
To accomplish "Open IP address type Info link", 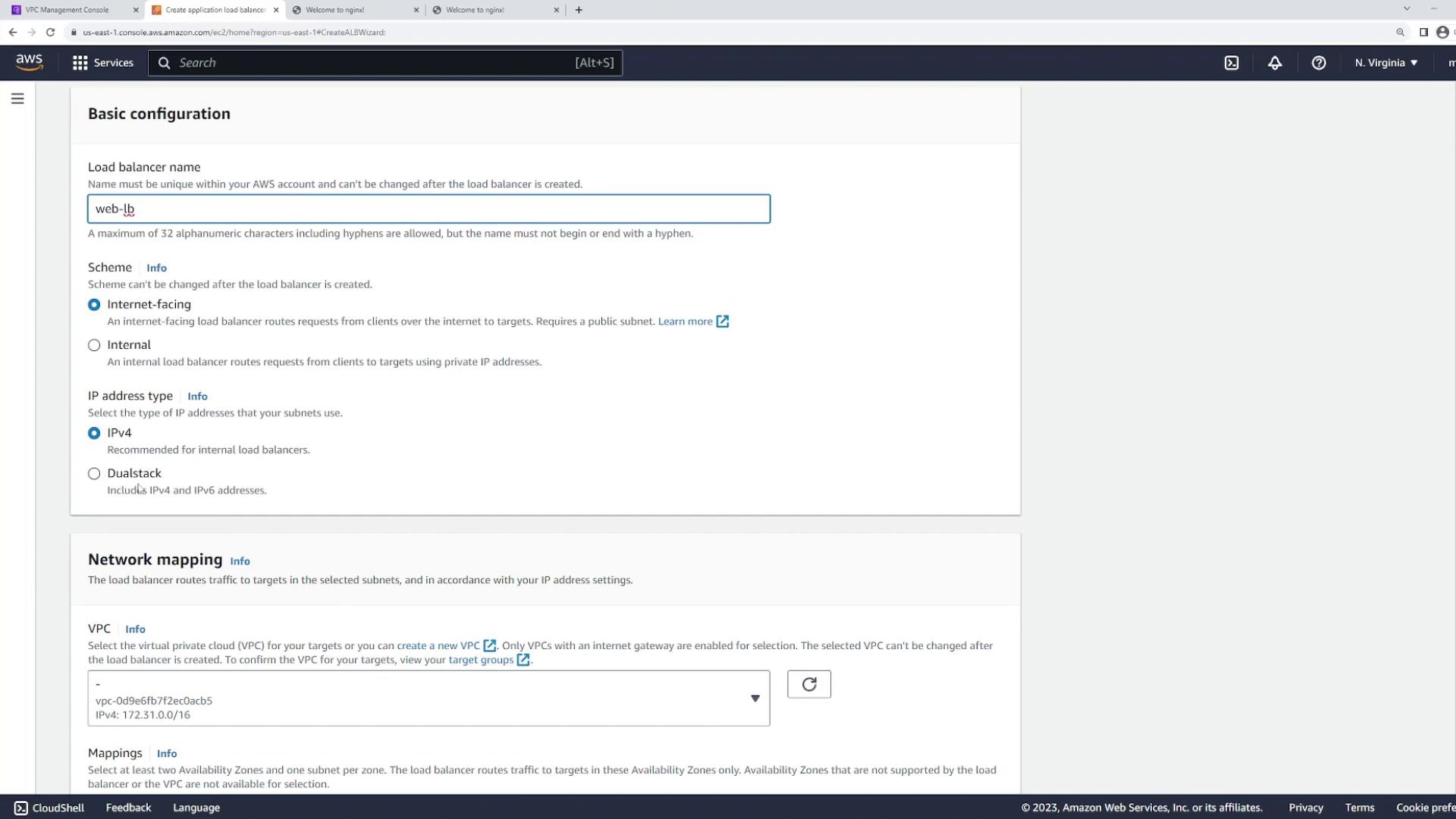I will tap(197, 396).
